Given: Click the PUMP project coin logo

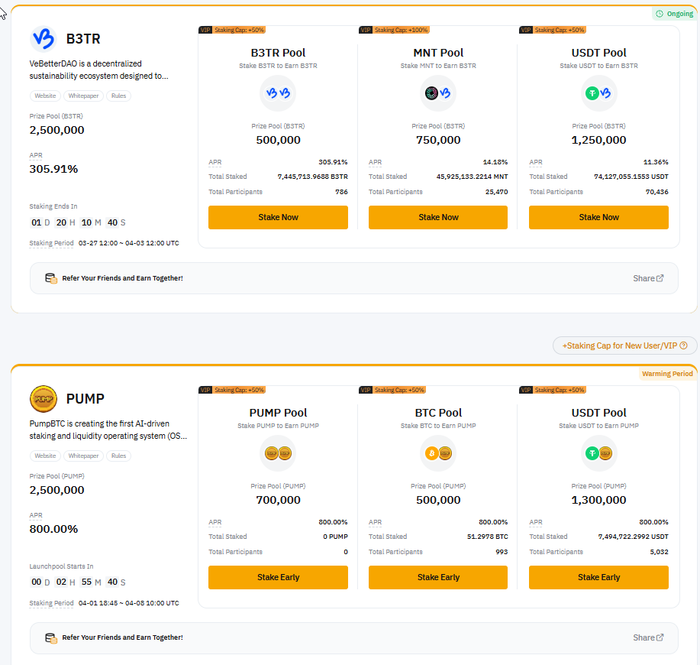Looking at the screenshot, I should pos(44,398).
